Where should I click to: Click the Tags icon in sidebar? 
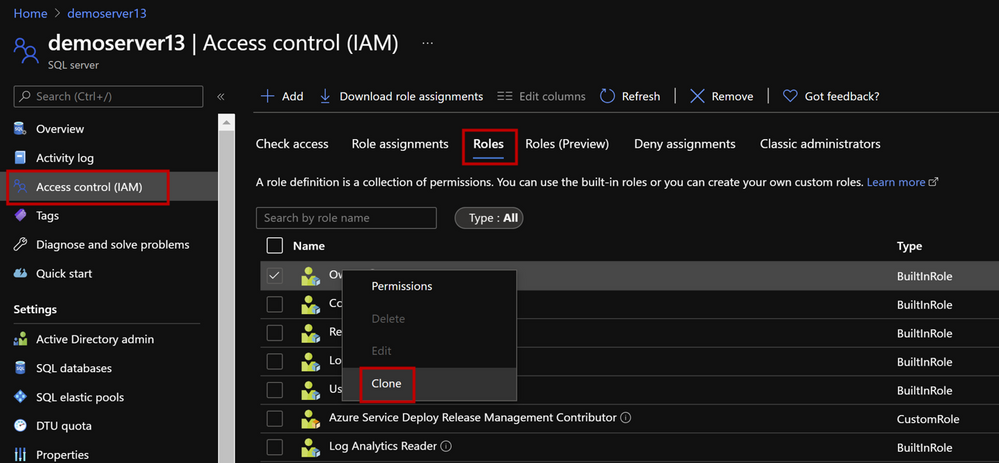click(20, 216)
